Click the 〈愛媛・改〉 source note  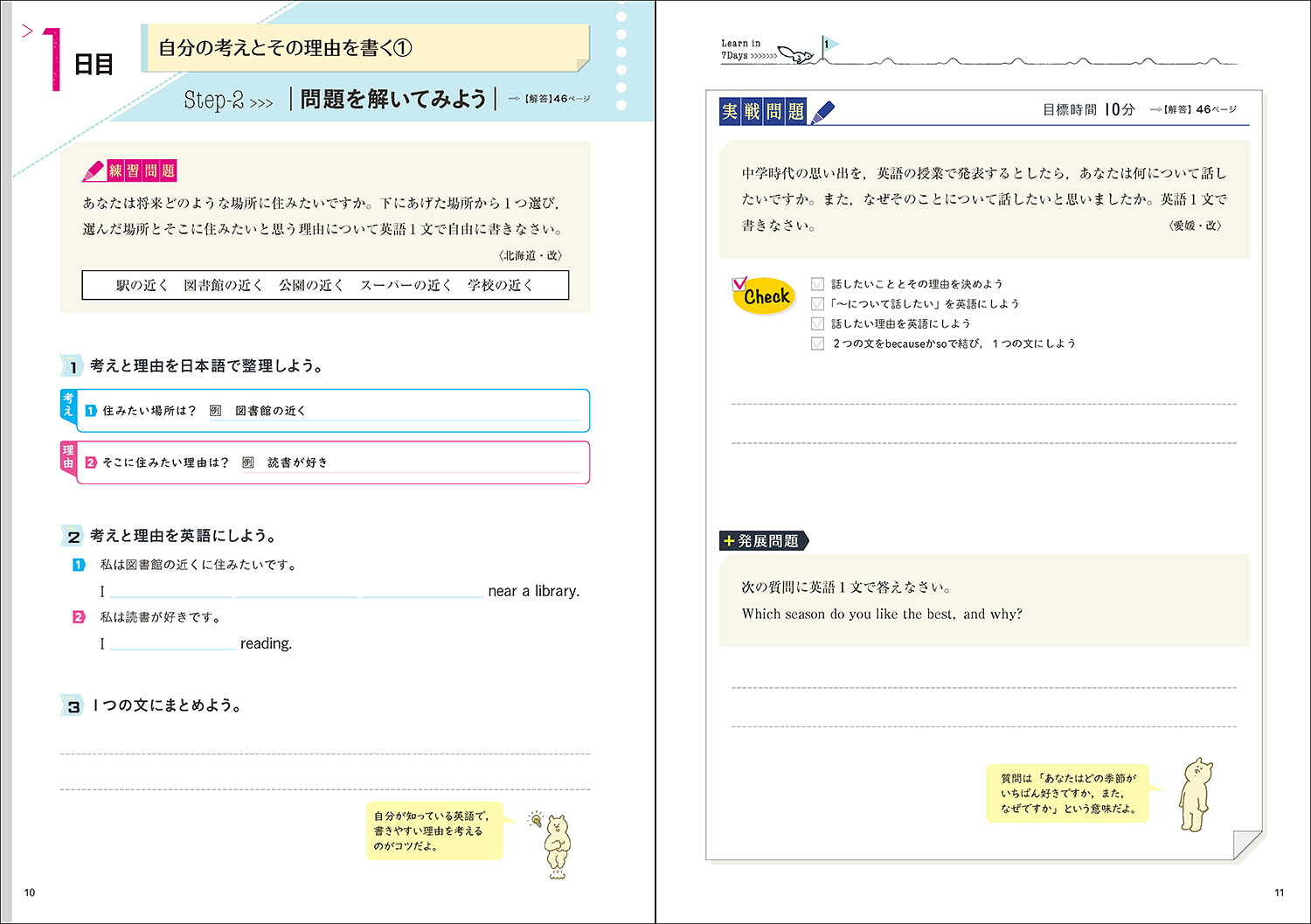[x=1195, y=226]
